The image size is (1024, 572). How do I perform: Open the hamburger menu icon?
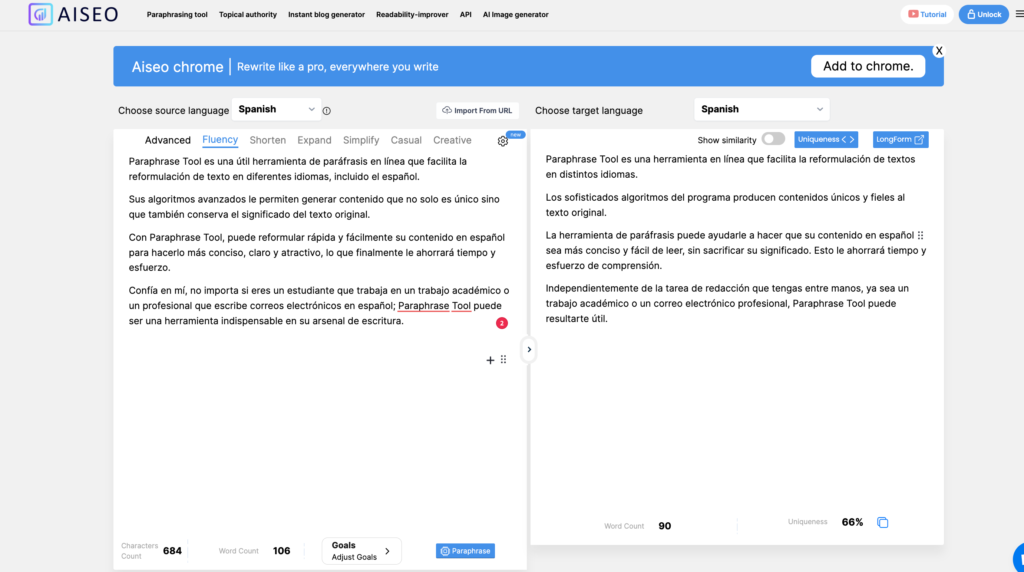point(1019,14)
